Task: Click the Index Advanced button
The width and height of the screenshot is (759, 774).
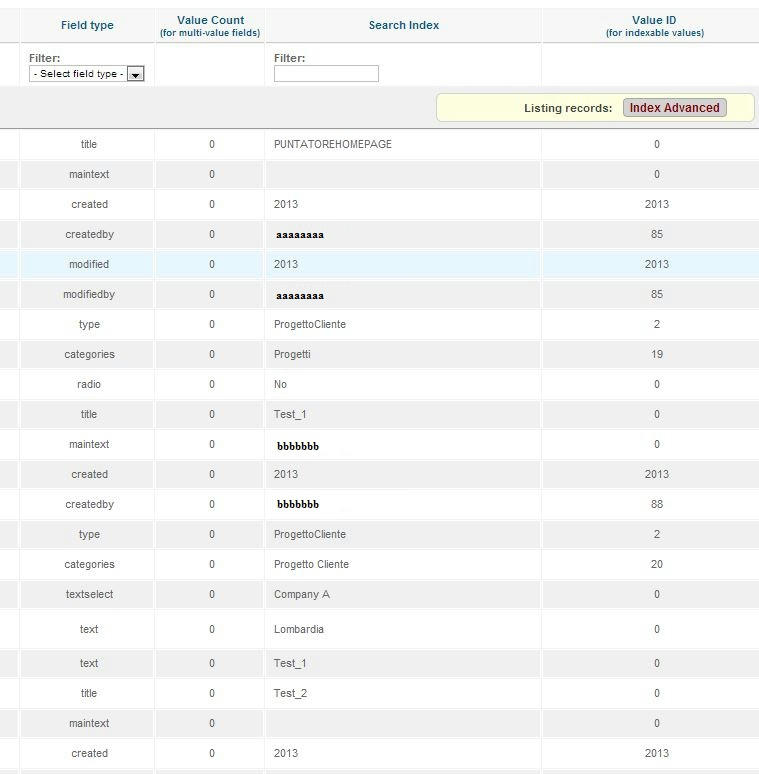Action: pos(674,108)
